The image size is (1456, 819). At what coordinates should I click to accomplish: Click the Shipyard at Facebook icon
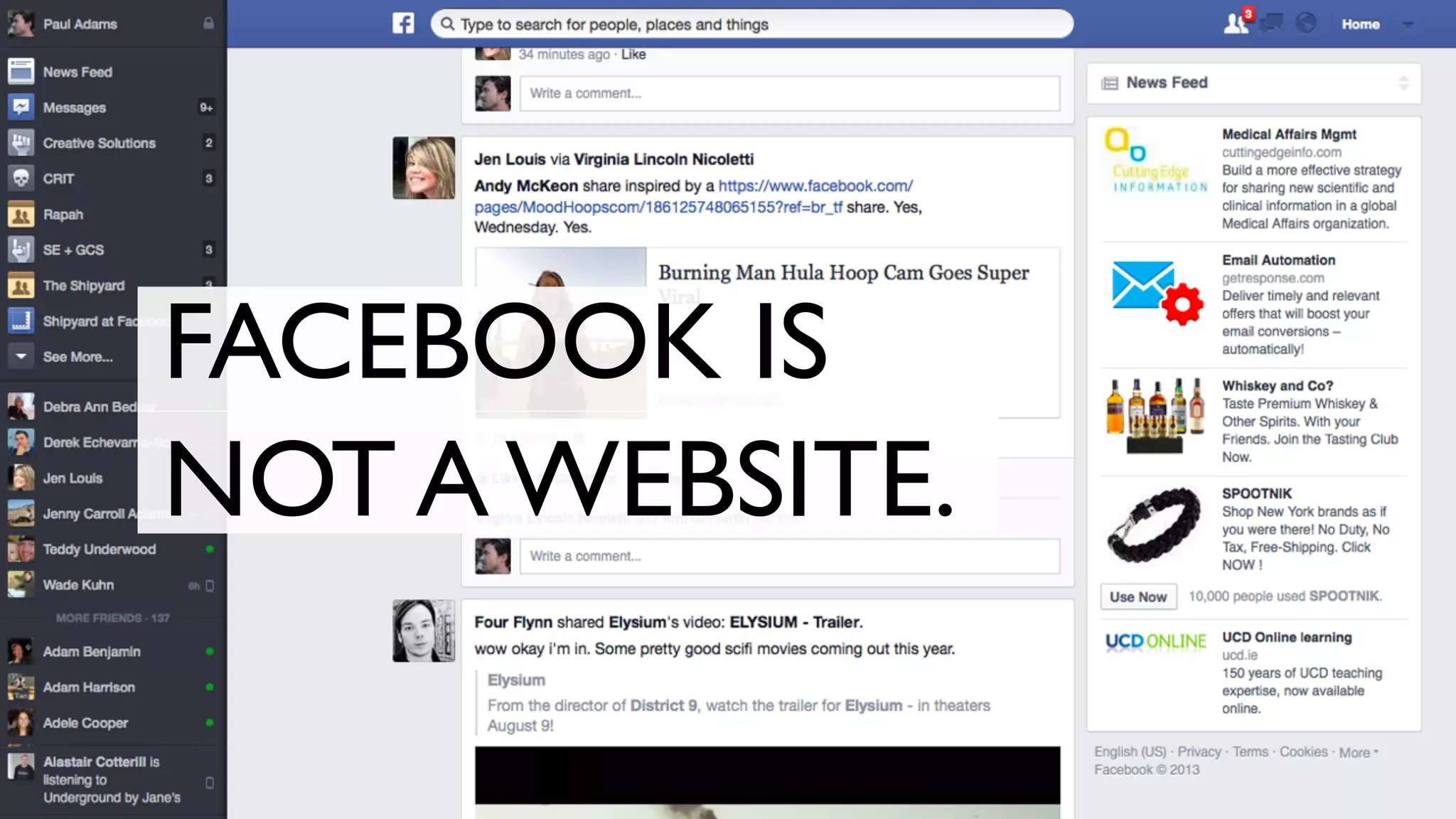point(21,321)
